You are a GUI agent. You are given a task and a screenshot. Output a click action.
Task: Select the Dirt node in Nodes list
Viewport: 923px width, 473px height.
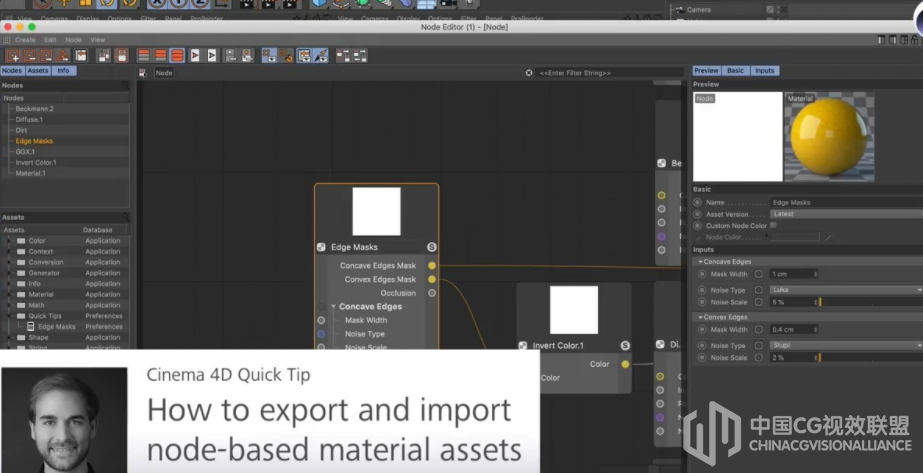tap(21, 131)
